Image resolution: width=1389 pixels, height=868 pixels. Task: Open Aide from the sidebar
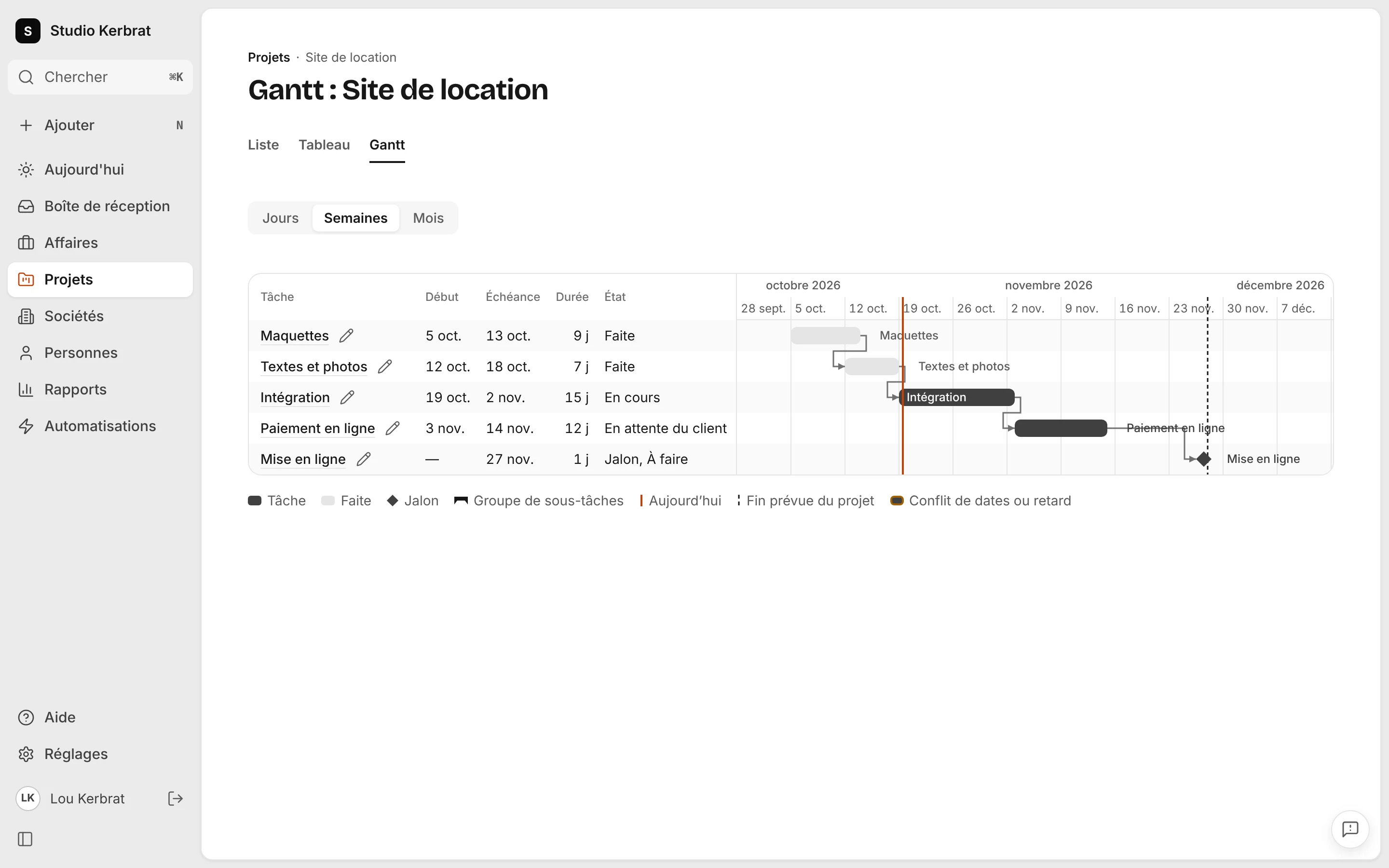pos(100,717)
